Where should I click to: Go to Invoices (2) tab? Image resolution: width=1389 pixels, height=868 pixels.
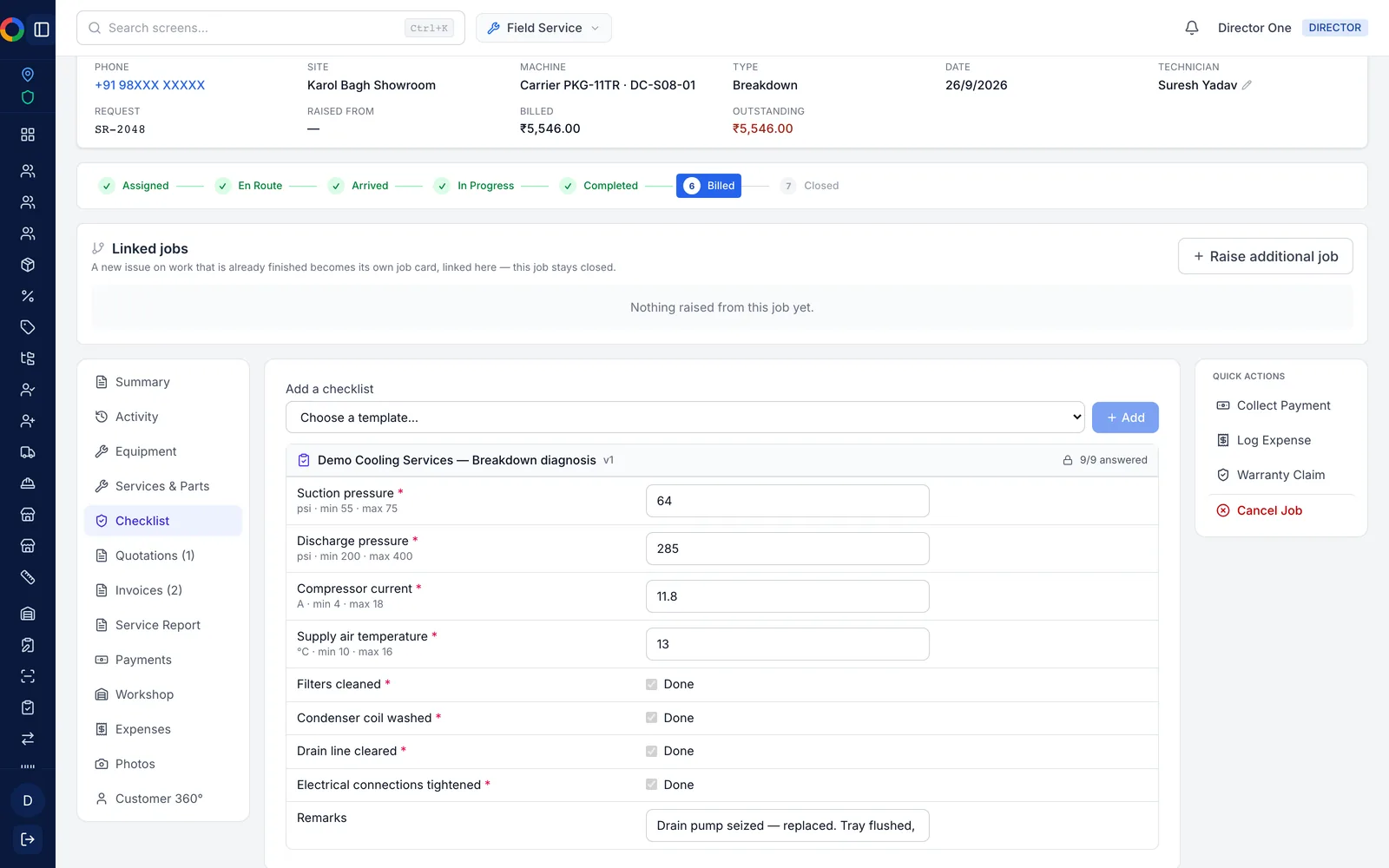pos(163,590)
